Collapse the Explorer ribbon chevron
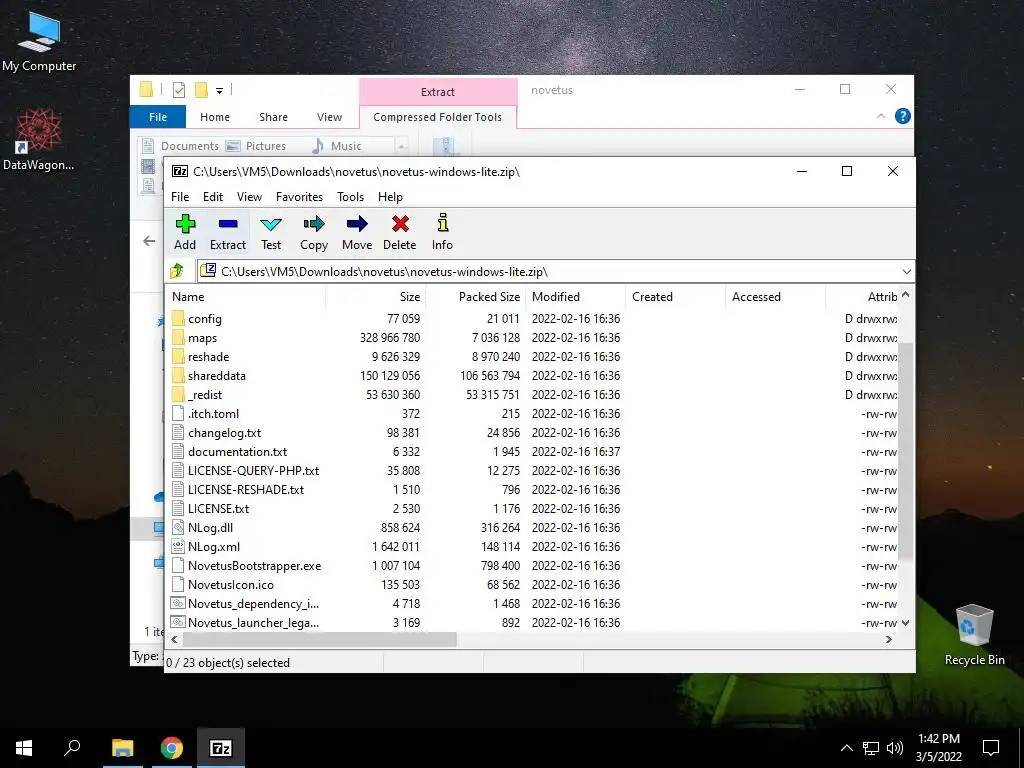This screenshot has height=768, width=1024. tap(881, 116)
